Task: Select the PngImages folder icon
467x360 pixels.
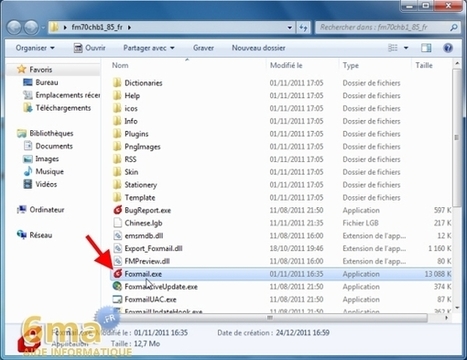Action: tap(117, 146)
